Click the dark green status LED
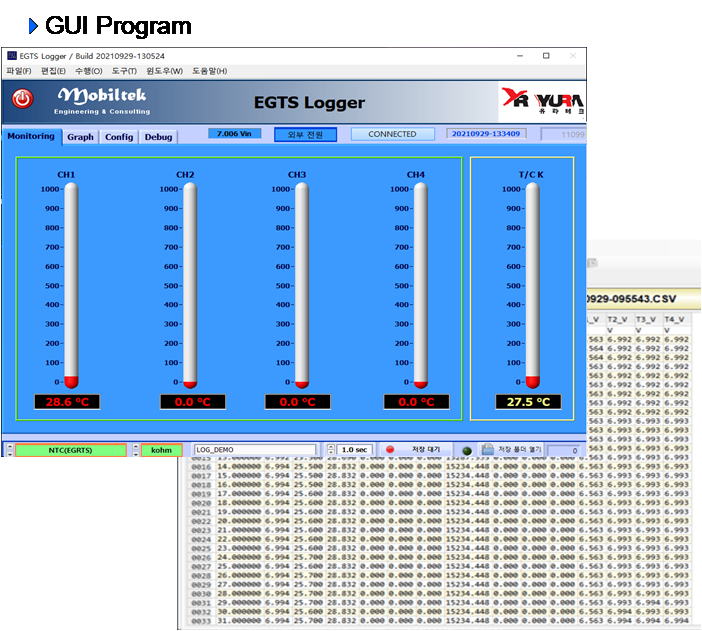Viewport: 702px width, 631px height. [467, 451]
